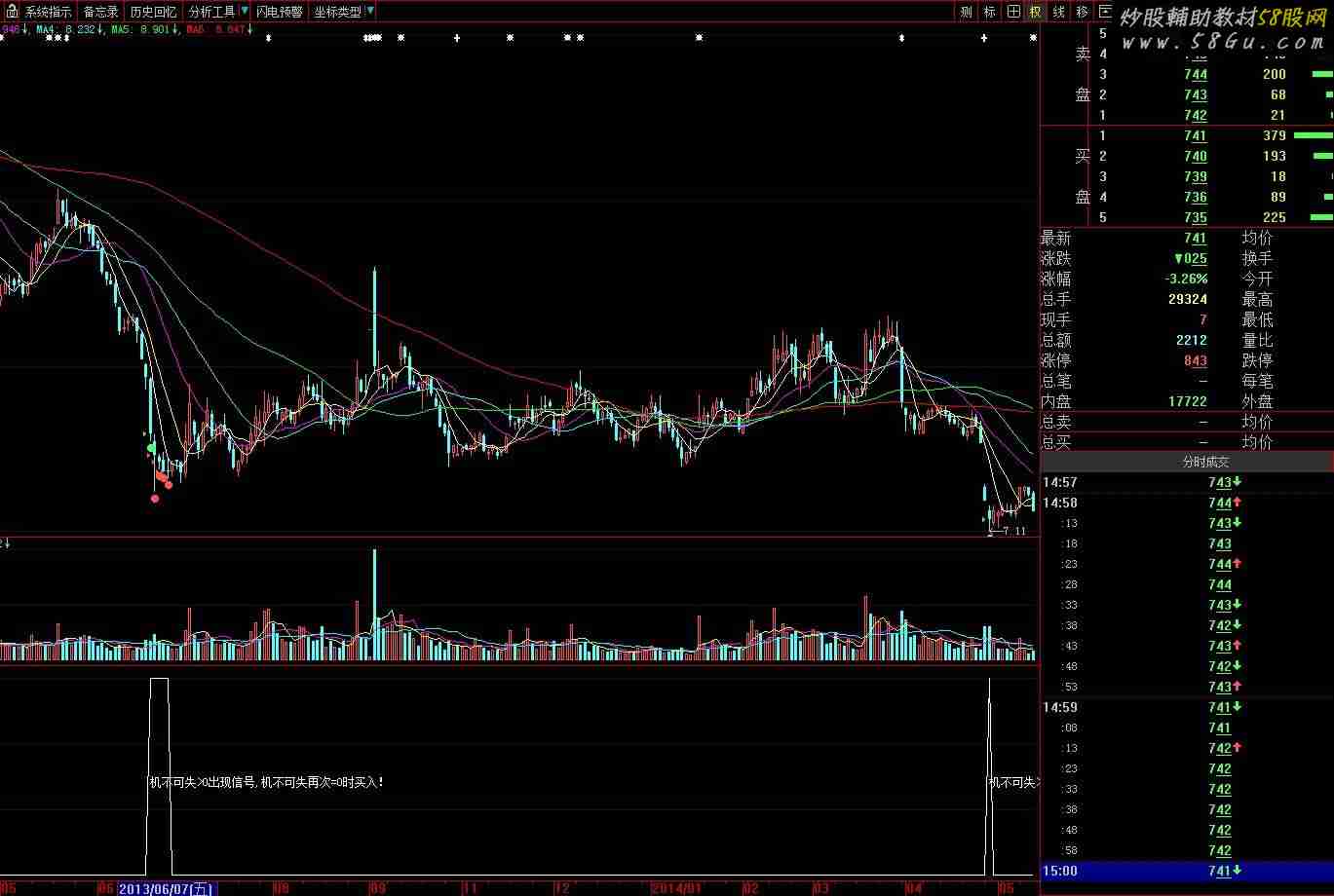Select the 线 drawing tool icon

click(1059, 13)
